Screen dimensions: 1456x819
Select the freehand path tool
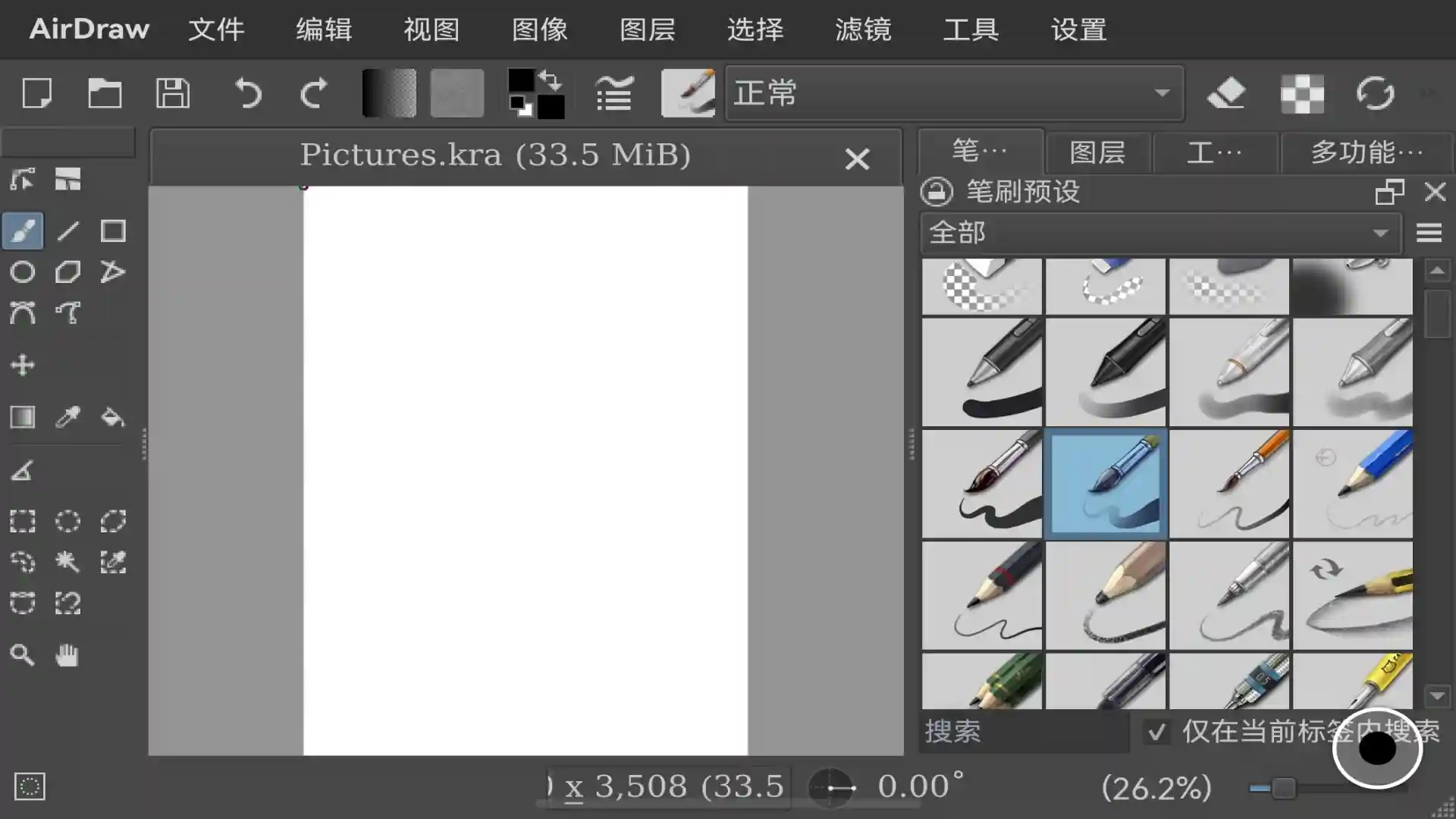point(68,312)
